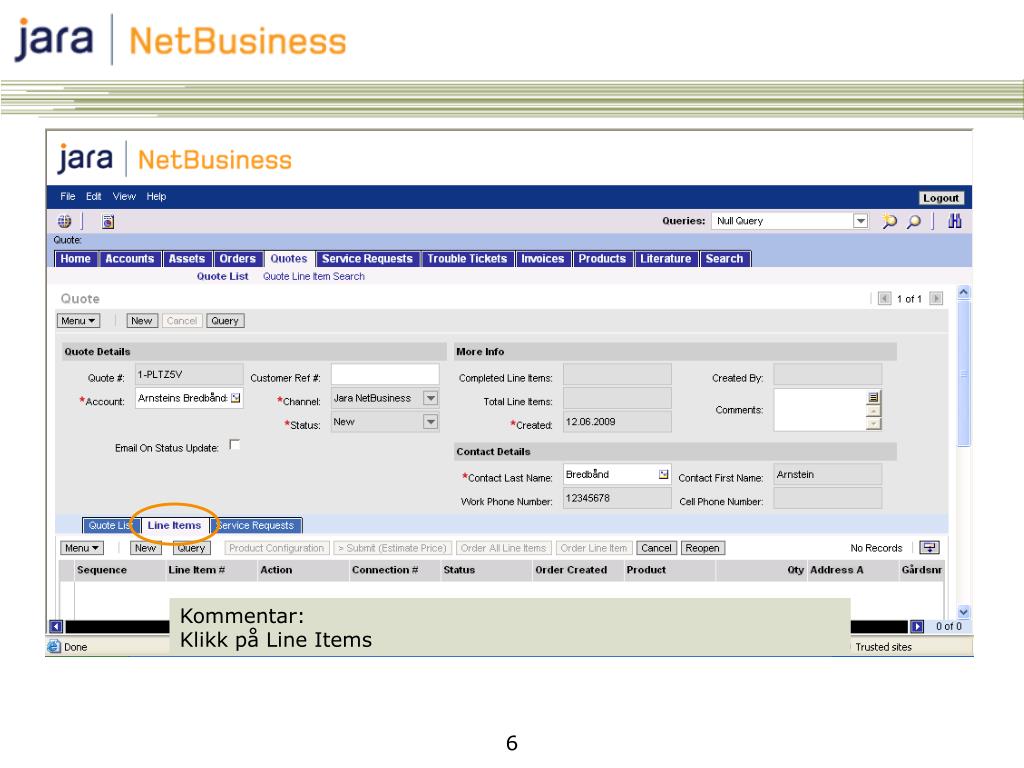The width and height of the screenshot is (1024, 768).
Task: Open the Trouble Tickets tab
Action: point(467,259)
